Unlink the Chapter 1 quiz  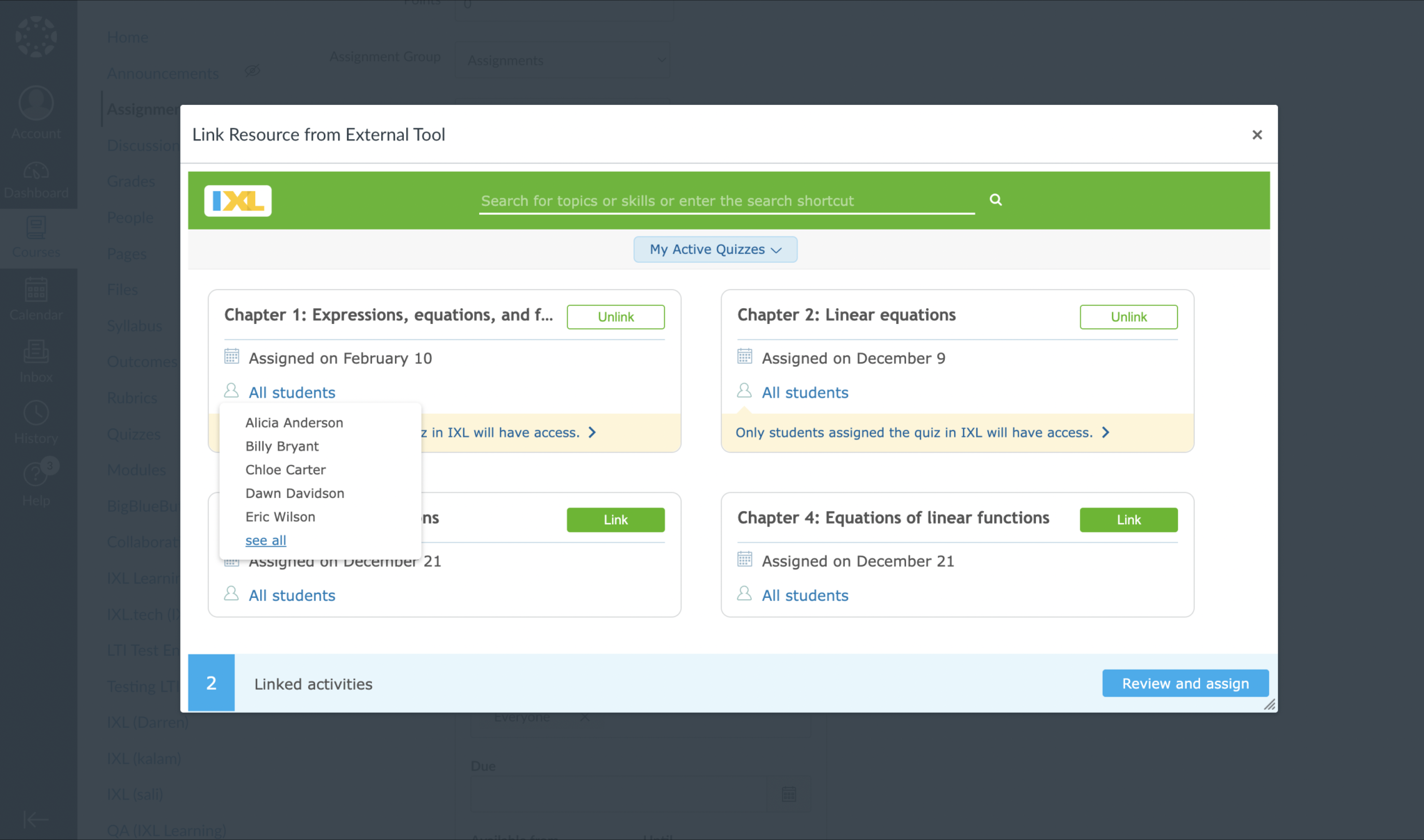pyautogui.click(x=615, y=316)
